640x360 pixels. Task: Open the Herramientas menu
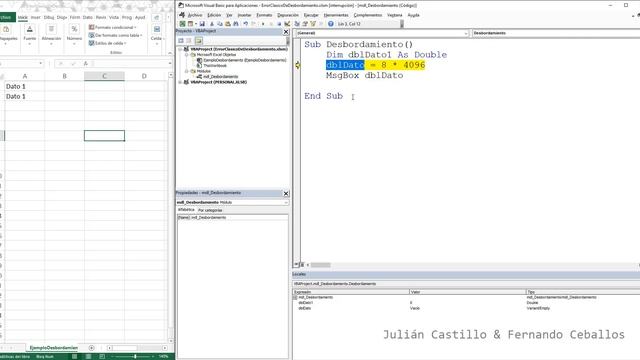(336, 15)
